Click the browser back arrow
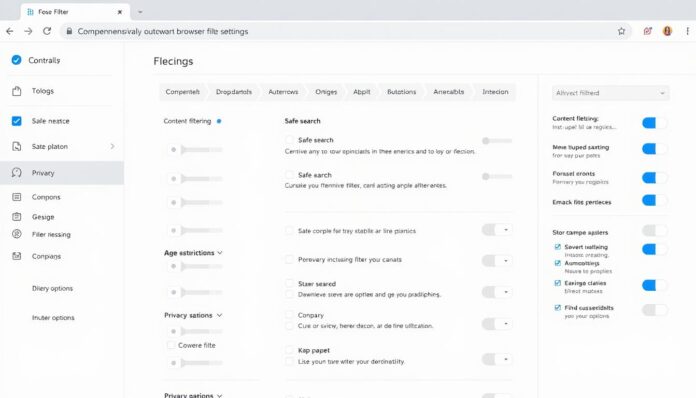This screenshot has height=398, width=696. pos(10,31)
